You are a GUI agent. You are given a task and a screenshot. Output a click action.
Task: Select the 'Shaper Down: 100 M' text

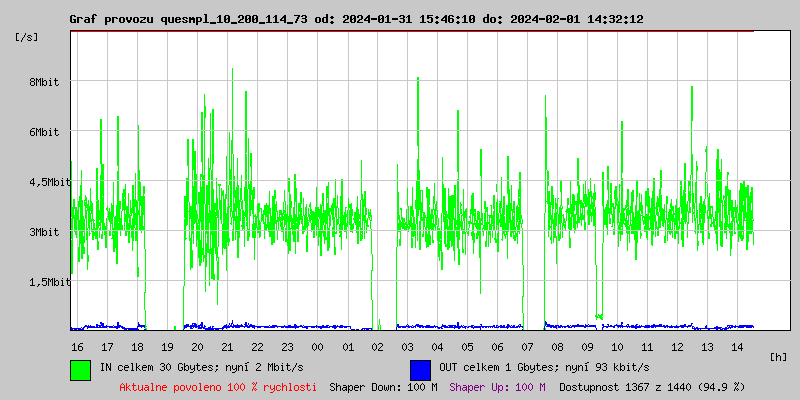pyautogui.click(x=383, y=386)
